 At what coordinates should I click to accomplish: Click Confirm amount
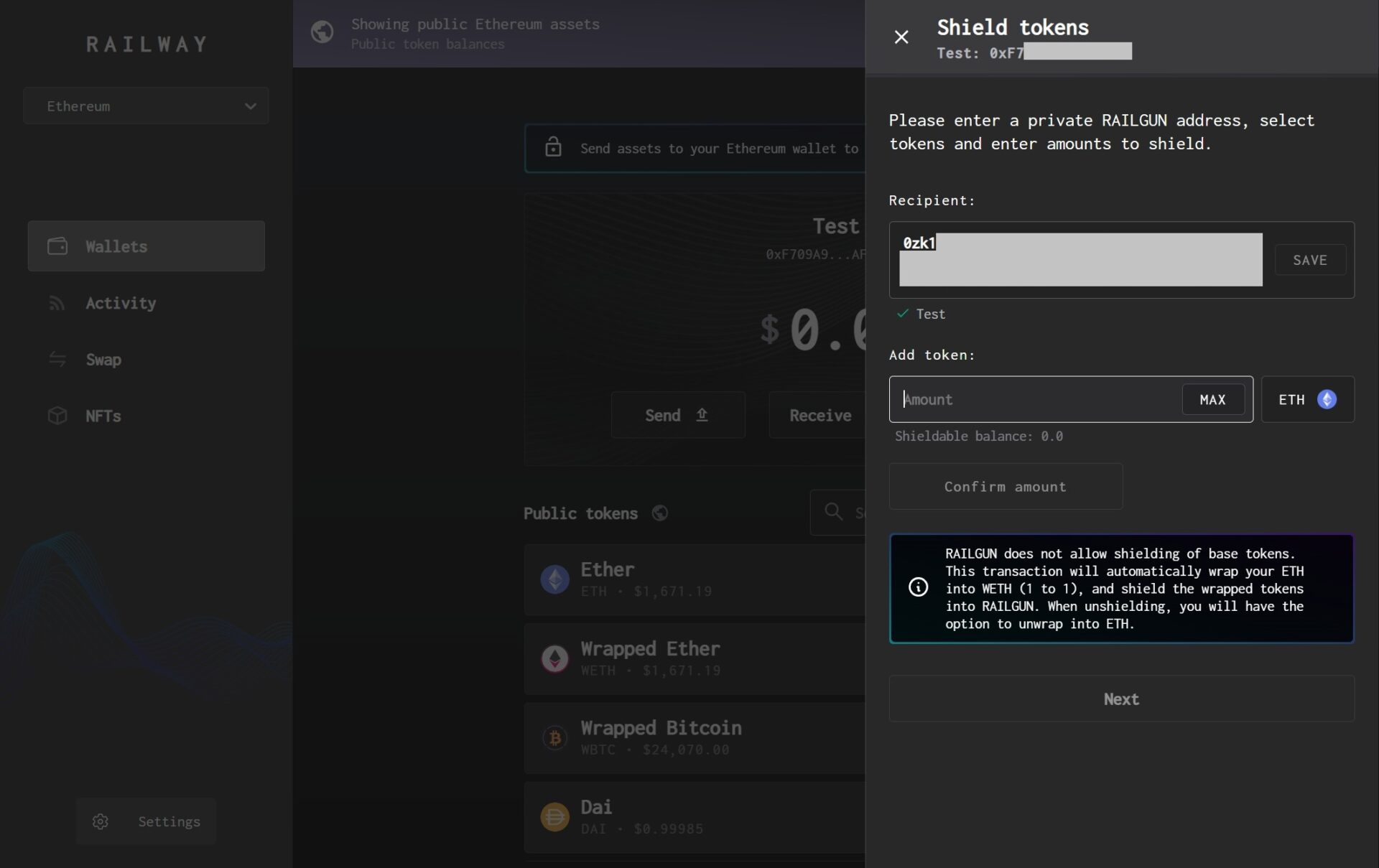pos(1006,487)
